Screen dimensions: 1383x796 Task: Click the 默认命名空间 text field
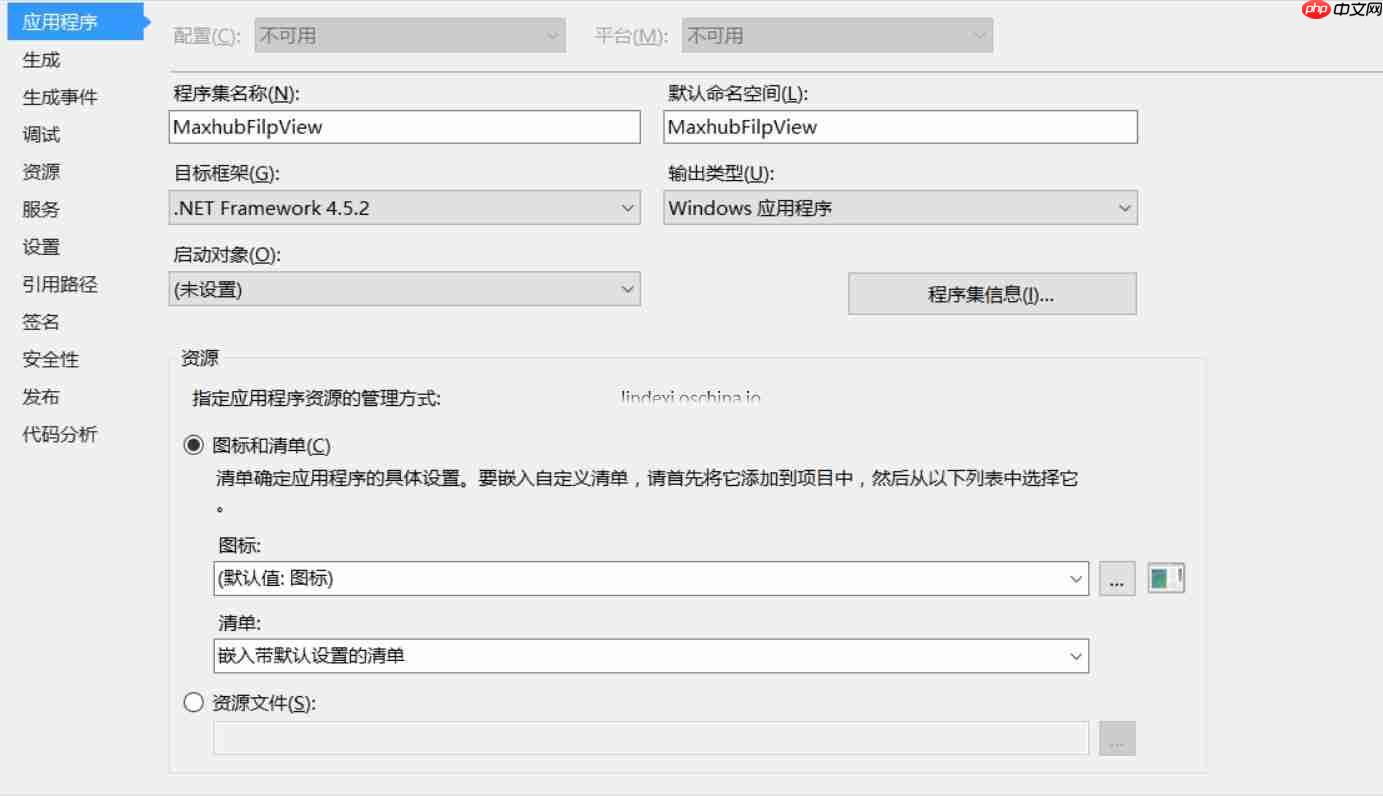point(900,127)
